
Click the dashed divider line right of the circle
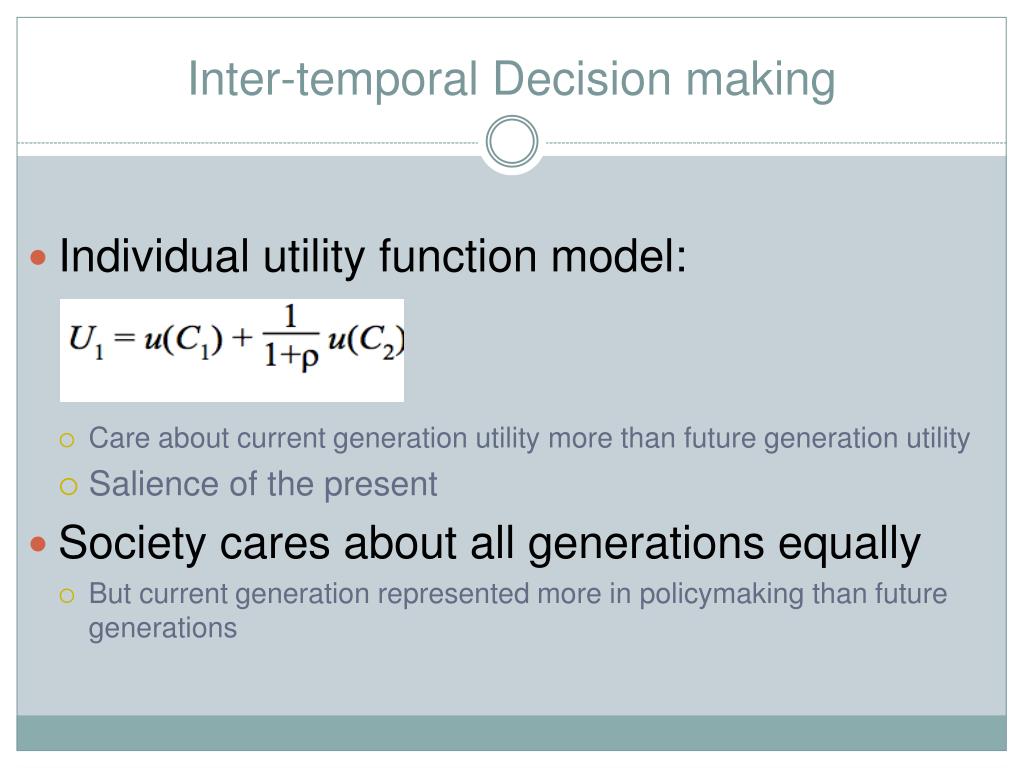pos(775,142)
